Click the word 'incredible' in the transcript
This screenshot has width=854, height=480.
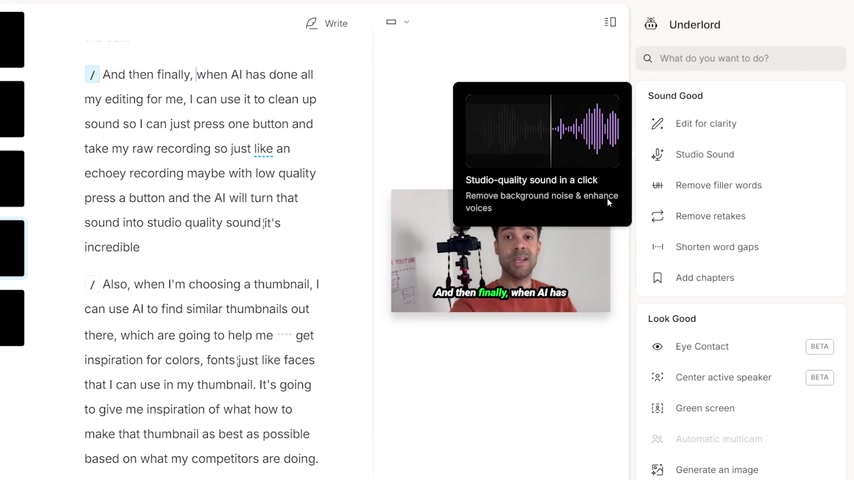[x=112, y=247]
